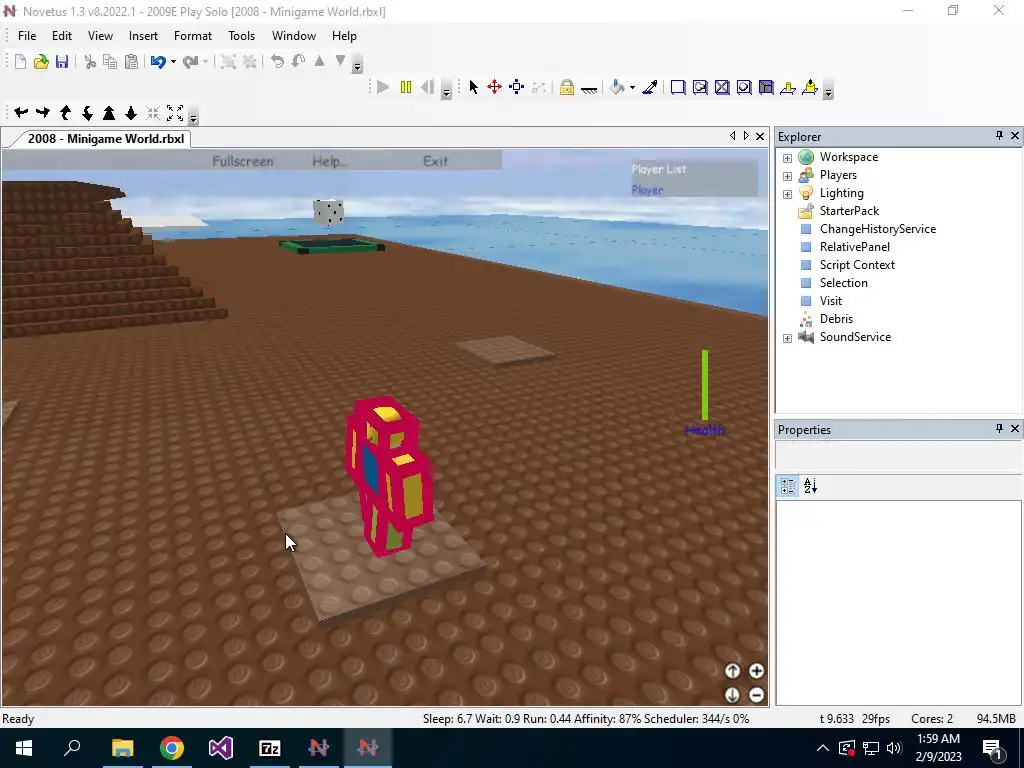Viewport: 1024px width, 768px height.
Task: Click the Ungroup objects icon
Action: [249, 61]
